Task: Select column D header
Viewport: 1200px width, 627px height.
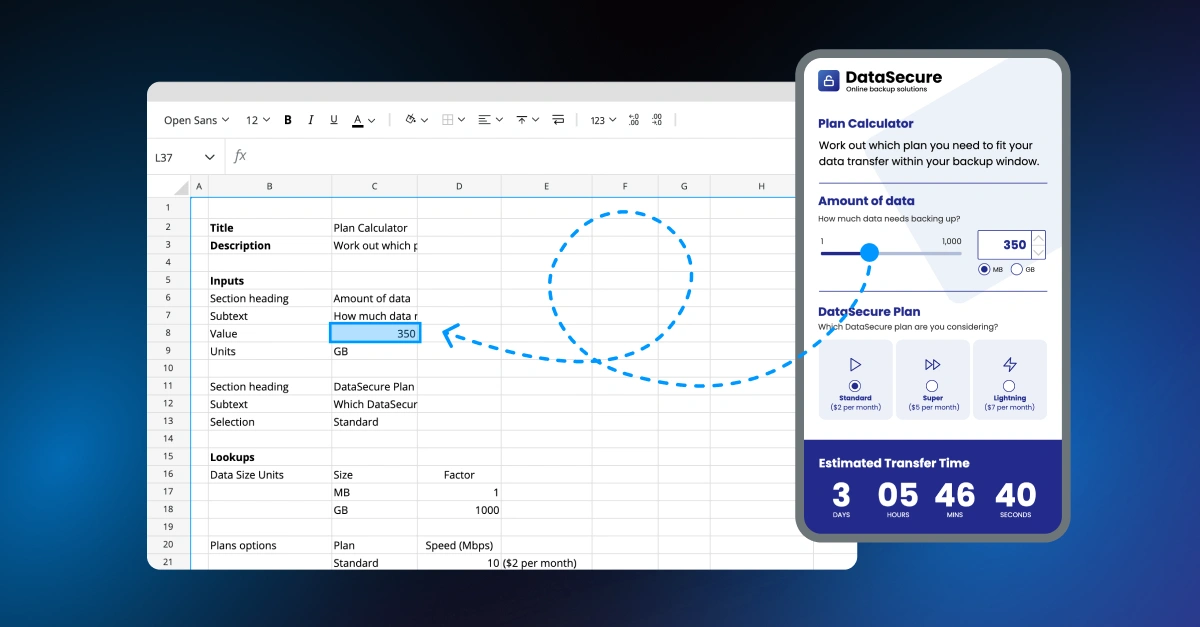Action: (459, 186)
